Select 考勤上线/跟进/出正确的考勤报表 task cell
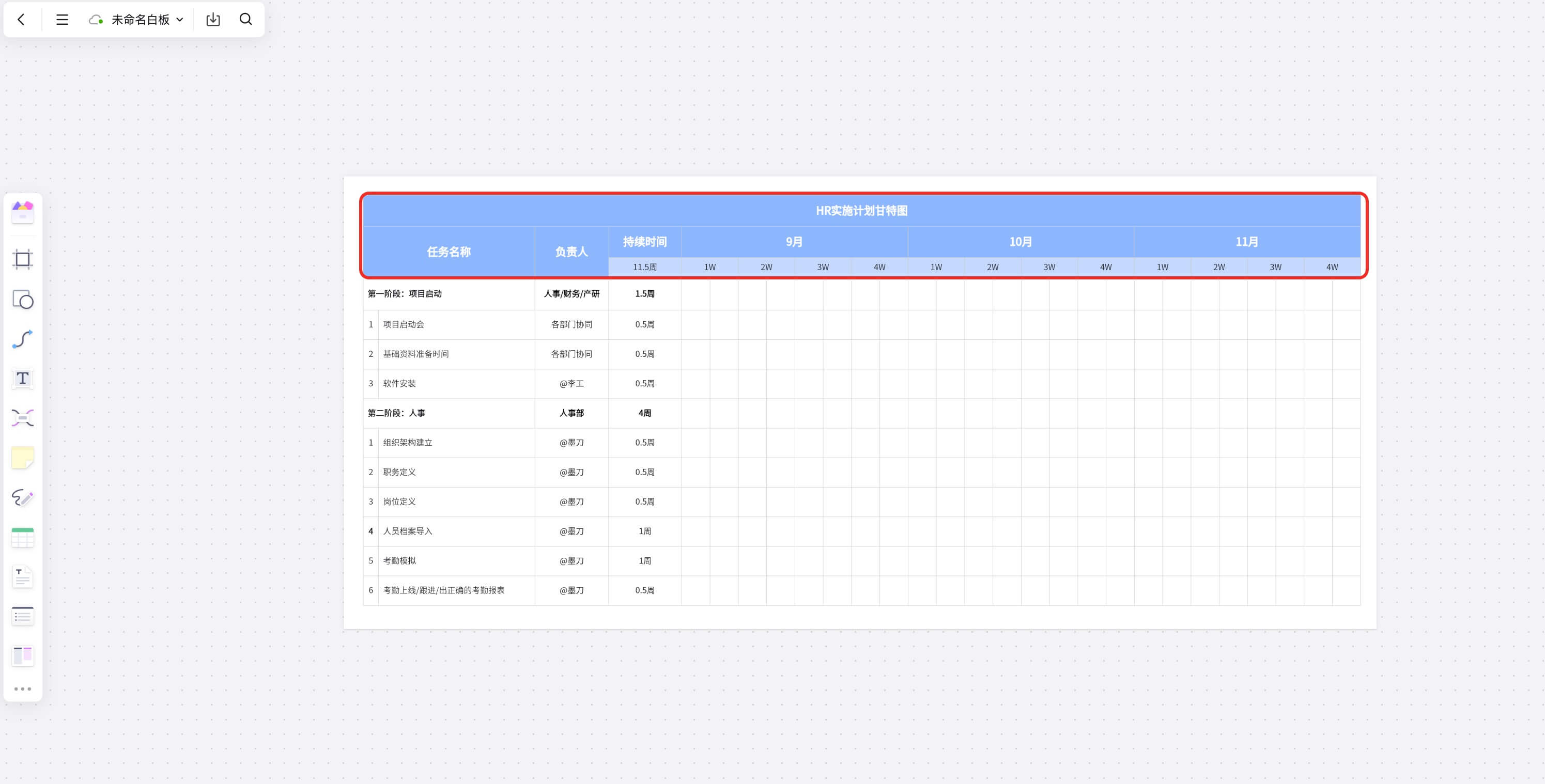 coord(456,590)
